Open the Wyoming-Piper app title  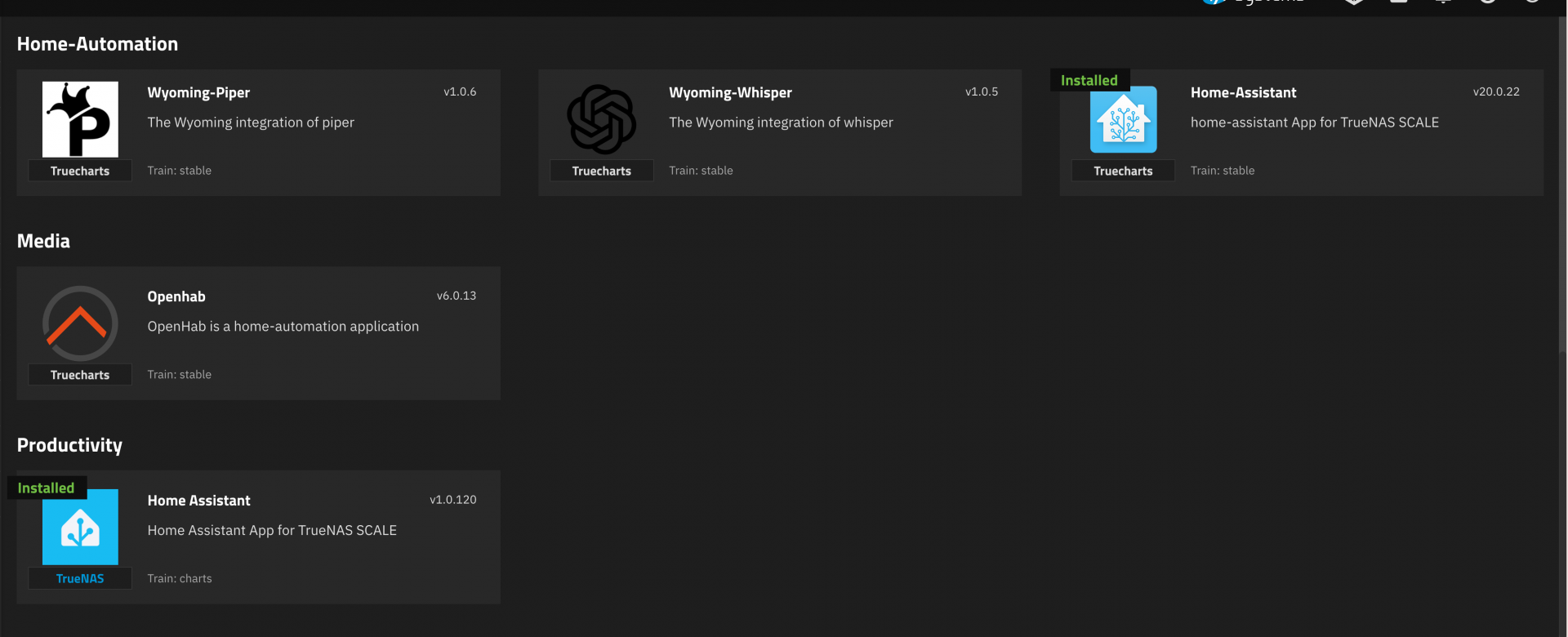click(198, 92)
